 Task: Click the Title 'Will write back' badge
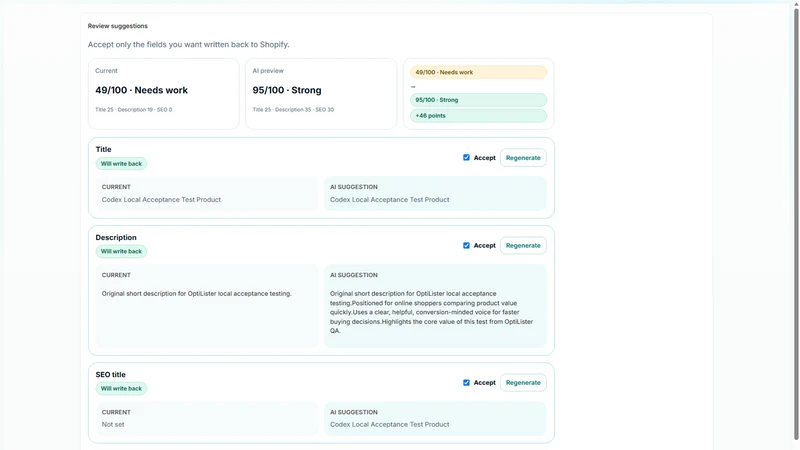click(x=121, y=164)
